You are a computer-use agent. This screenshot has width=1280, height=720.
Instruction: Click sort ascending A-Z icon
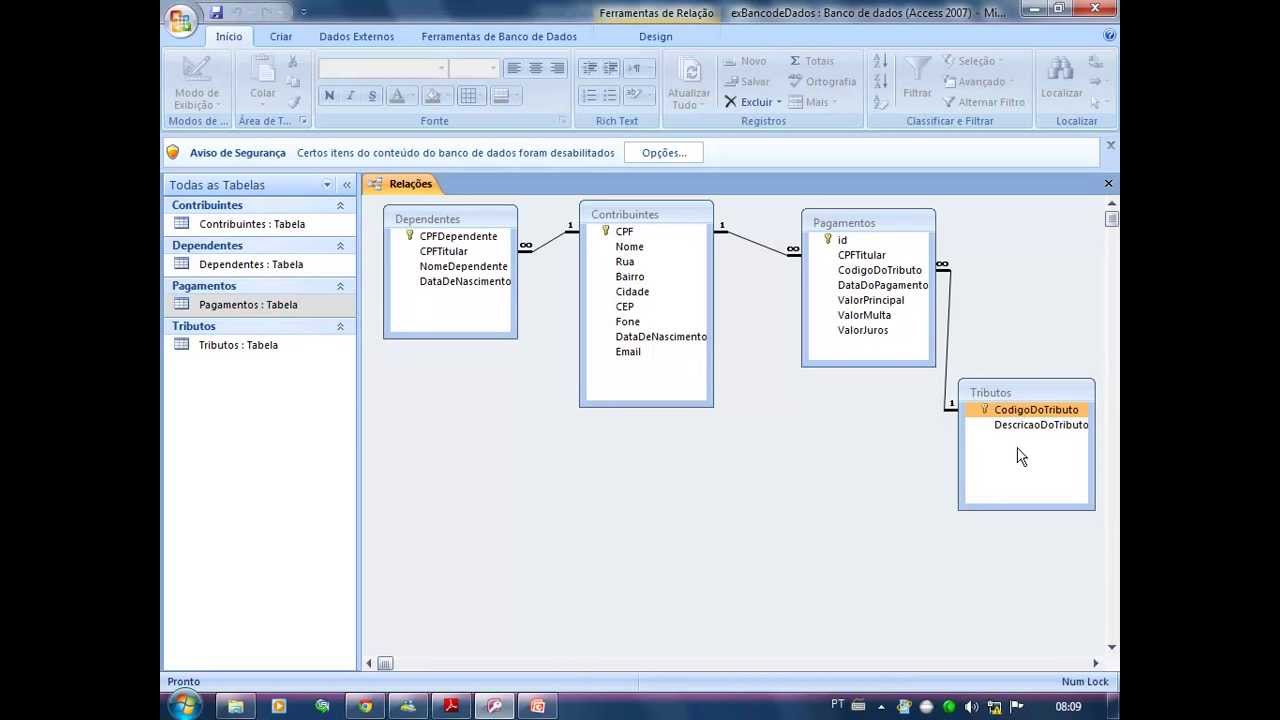point(880,62)
